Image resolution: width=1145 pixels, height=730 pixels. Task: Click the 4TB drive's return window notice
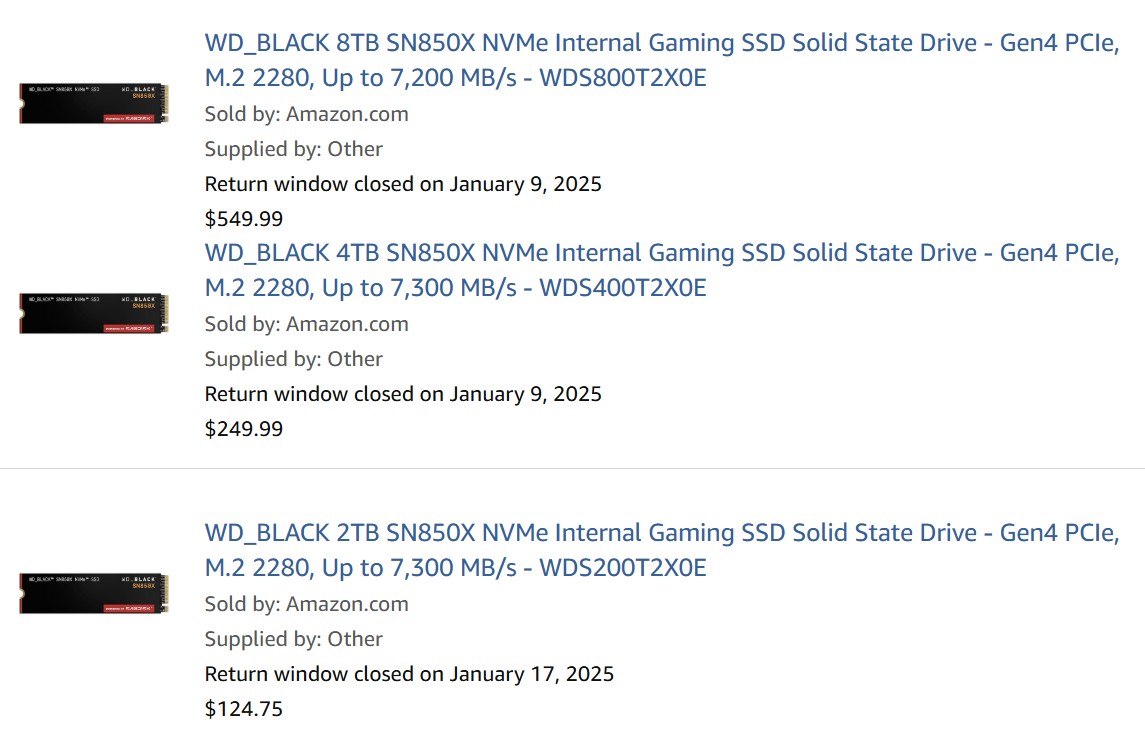pos(402,394)
